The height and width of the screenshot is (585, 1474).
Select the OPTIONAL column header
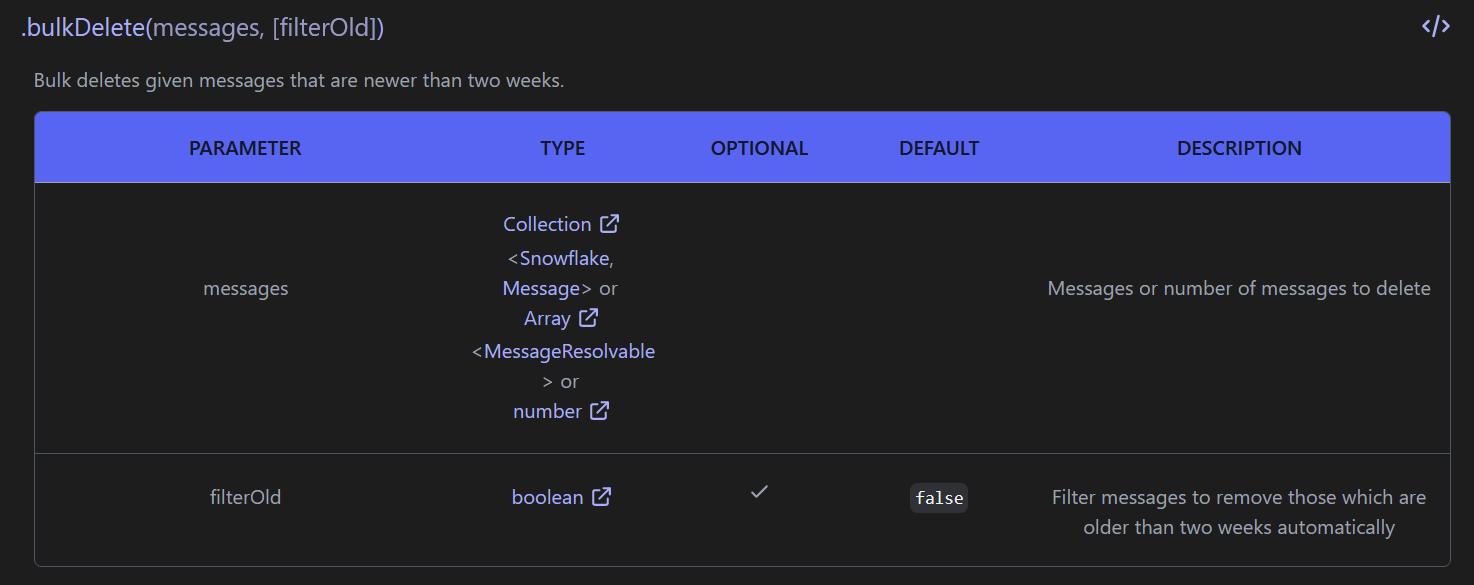(x=759, y=148)
